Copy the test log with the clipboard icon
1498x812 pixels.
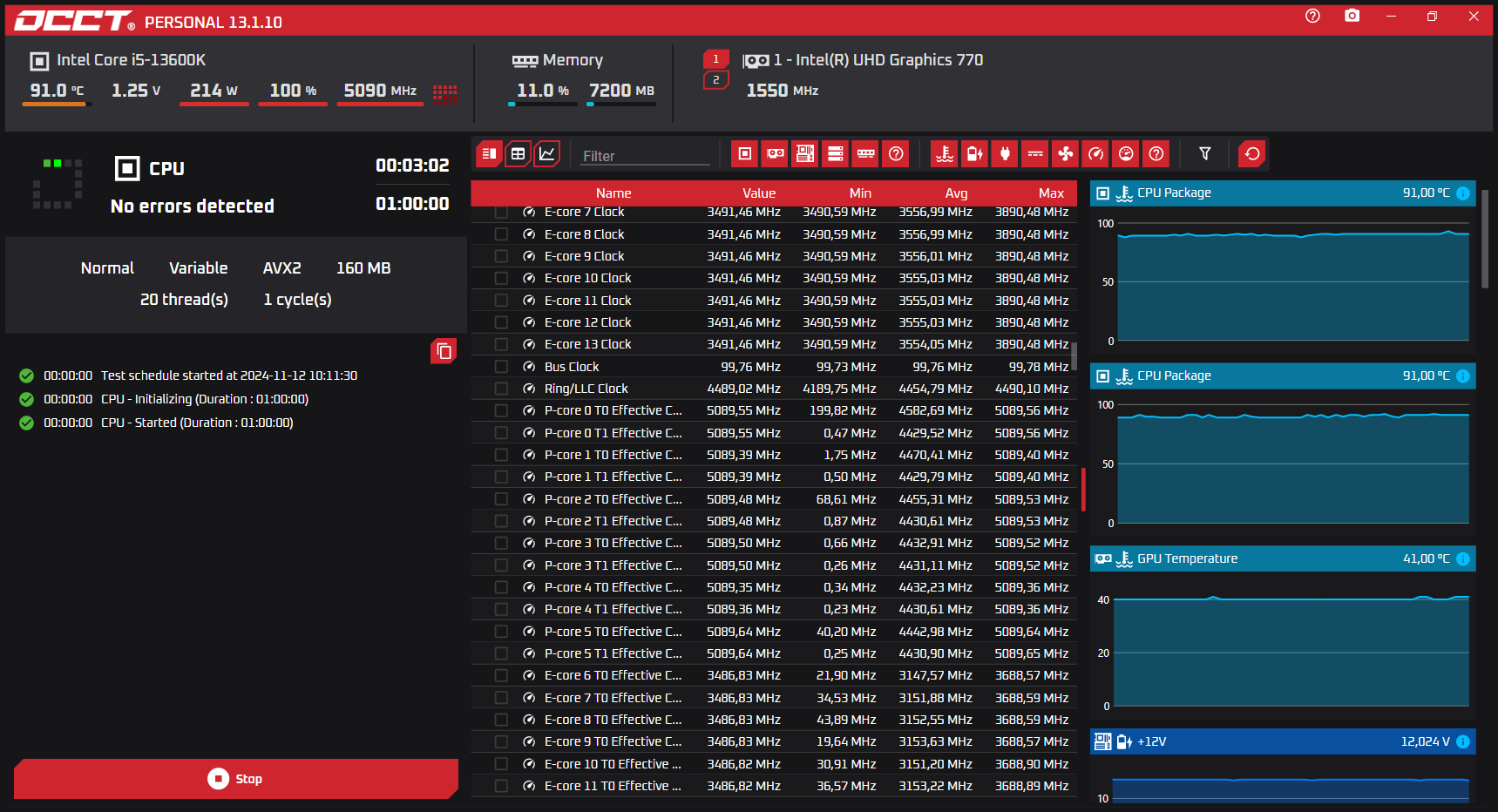coord(444,350)
